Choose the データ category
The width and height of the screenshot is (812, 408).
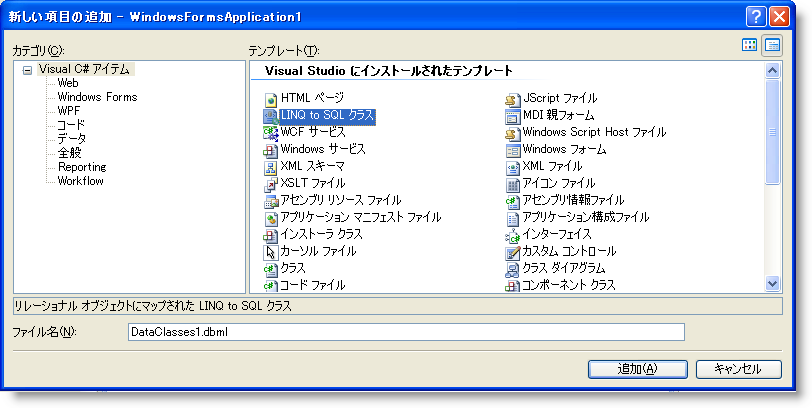pos(71,139)
